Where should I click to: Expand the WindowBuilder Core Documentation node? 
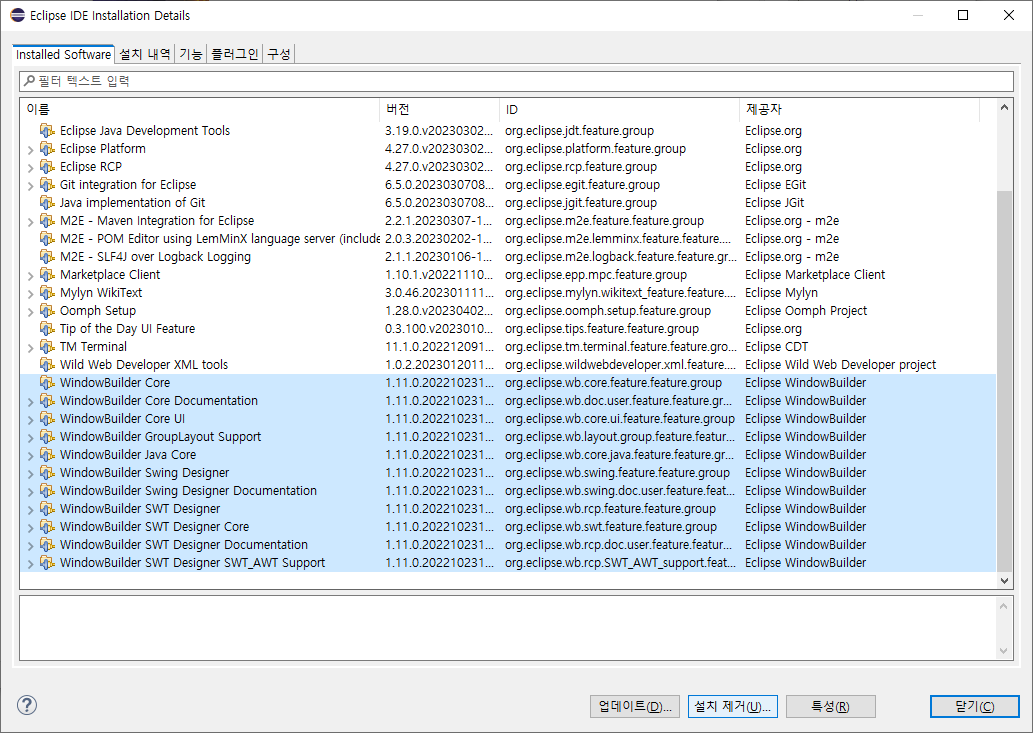[30, 402]
